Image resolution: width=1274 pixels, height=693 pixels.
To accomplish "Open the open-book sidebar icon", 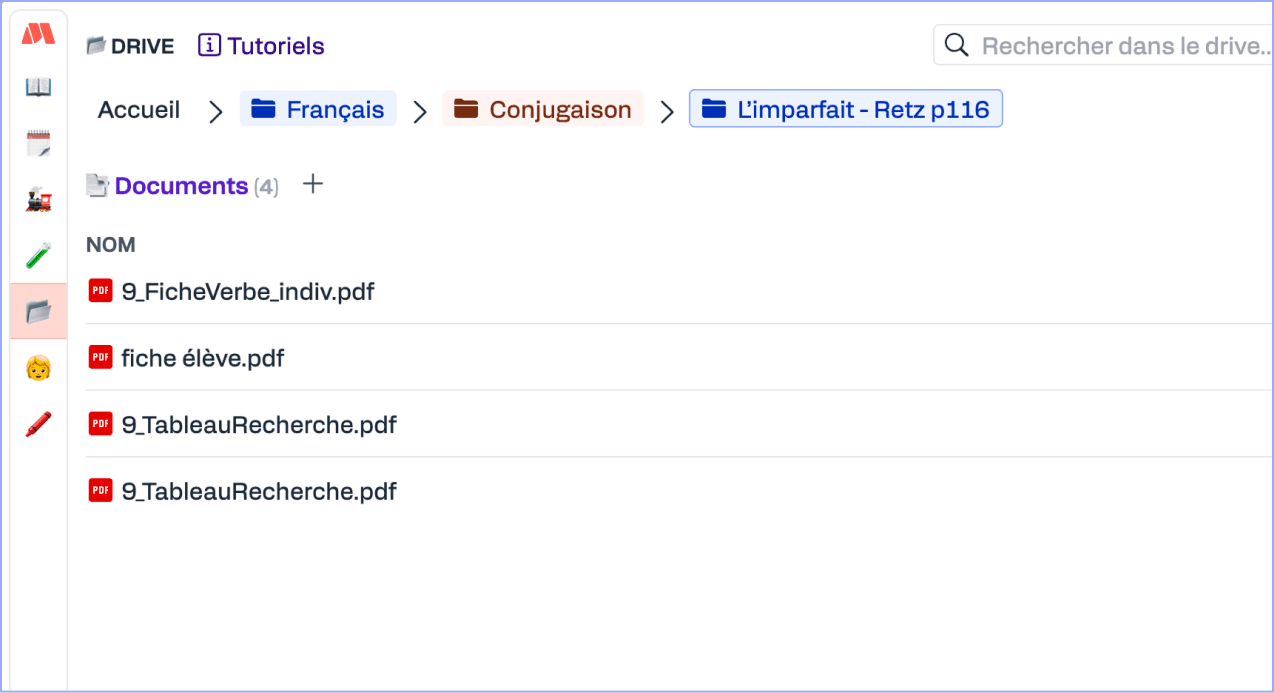I will click(39, 87).
